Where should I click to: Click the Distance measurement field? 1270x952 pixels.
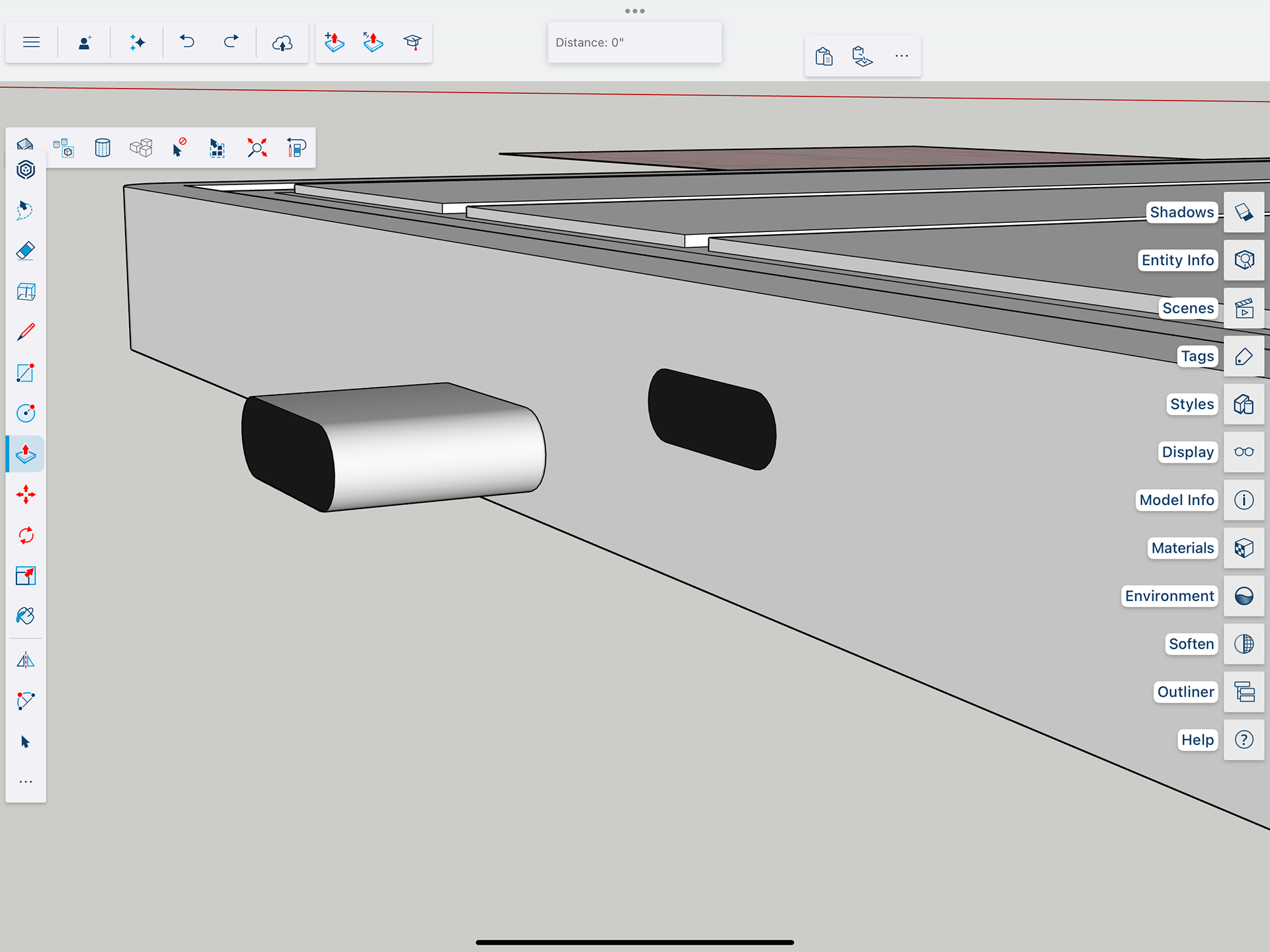pos(634,42)
